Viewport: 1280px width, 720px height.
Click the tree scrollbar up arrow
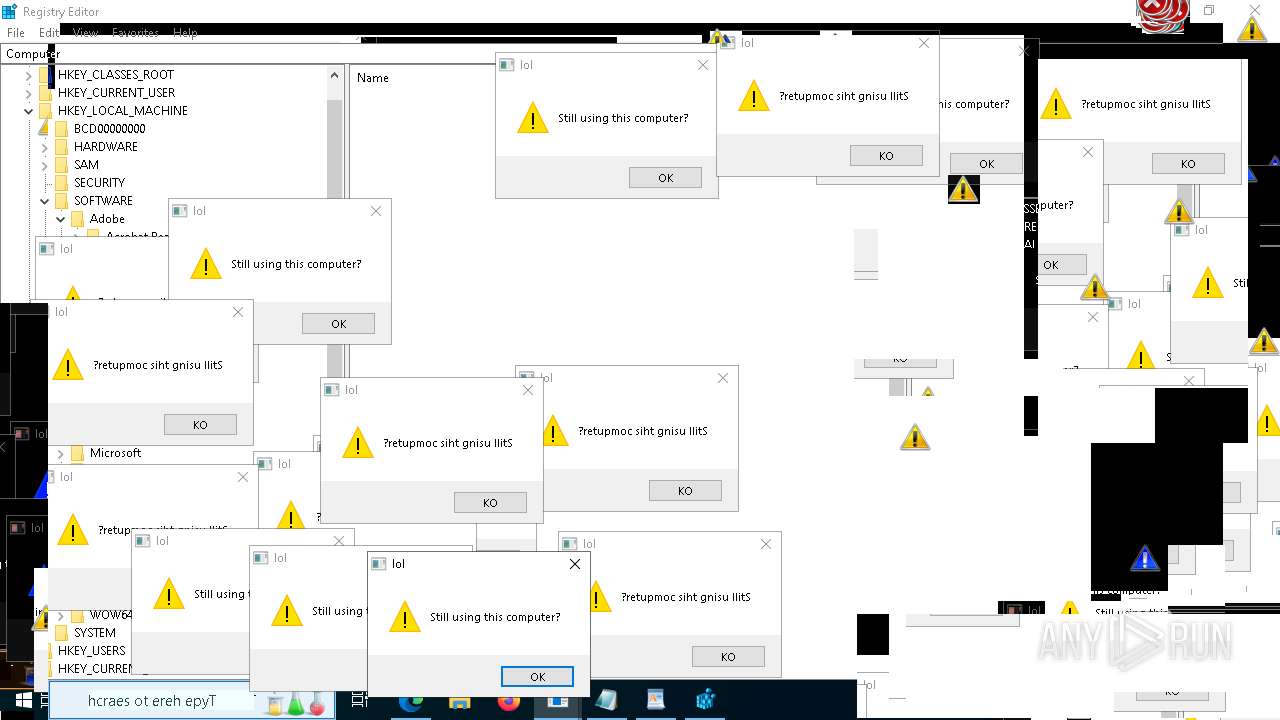pyautogui.click(x=335, y=76)
